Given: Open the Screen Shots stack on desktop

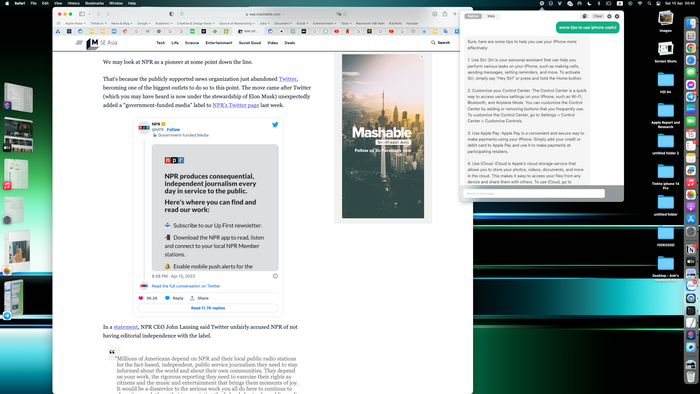Looking at the screenshot, I should tap(666, 50).
